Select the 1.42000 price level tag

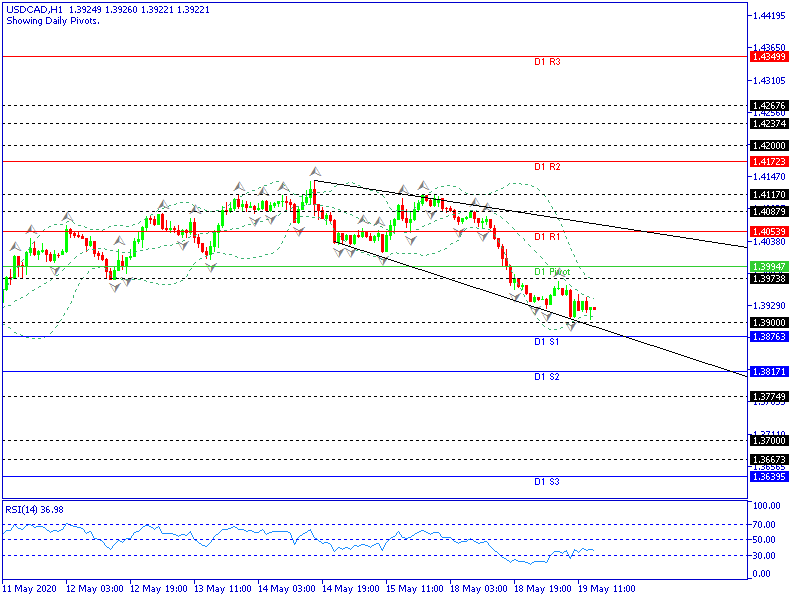[x=768, y=145]
